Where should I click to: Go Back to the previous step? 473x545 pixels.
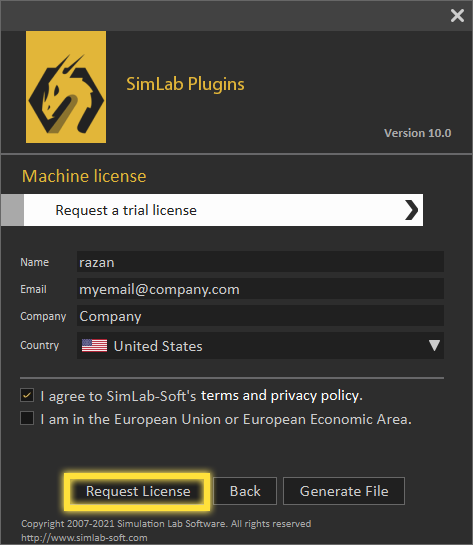(x=245, y=491)
